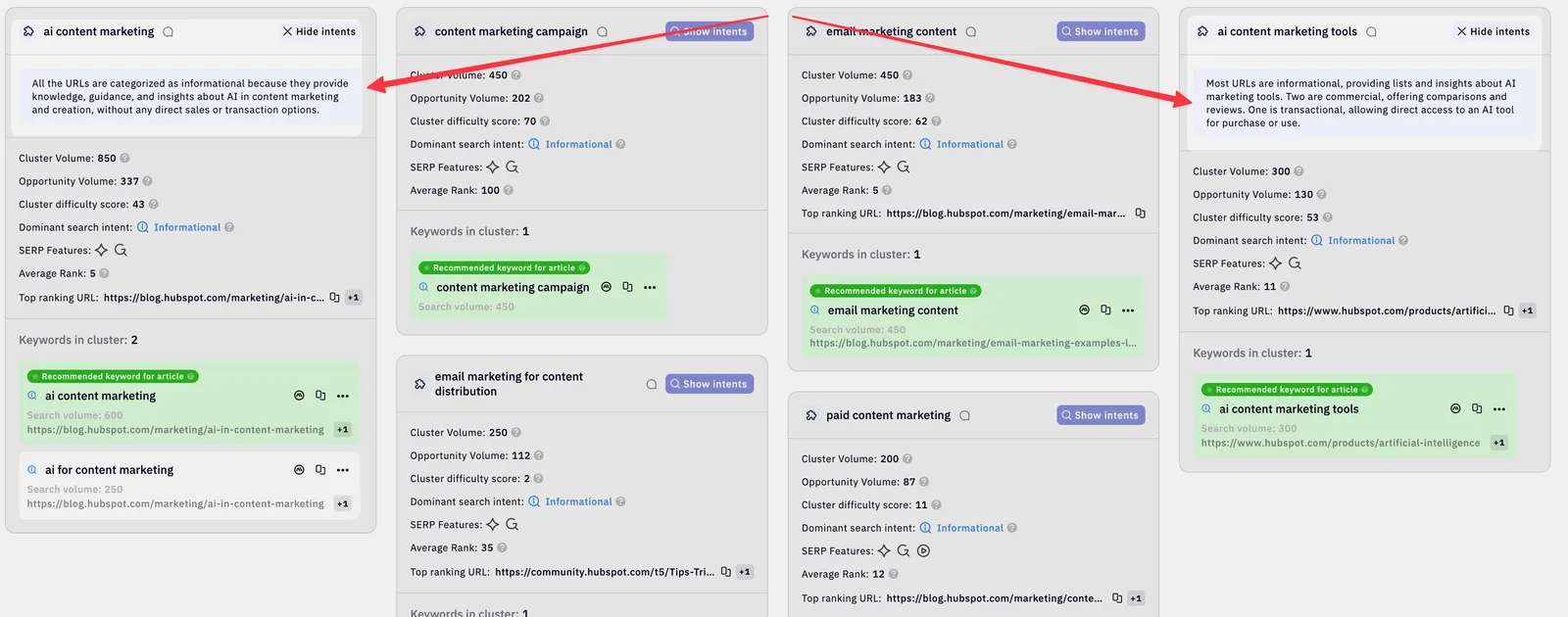Screen dimensions: 1568x617
Task: Select the circle next to 'paid content marketing' title
Action: click(x=964, y=416)
